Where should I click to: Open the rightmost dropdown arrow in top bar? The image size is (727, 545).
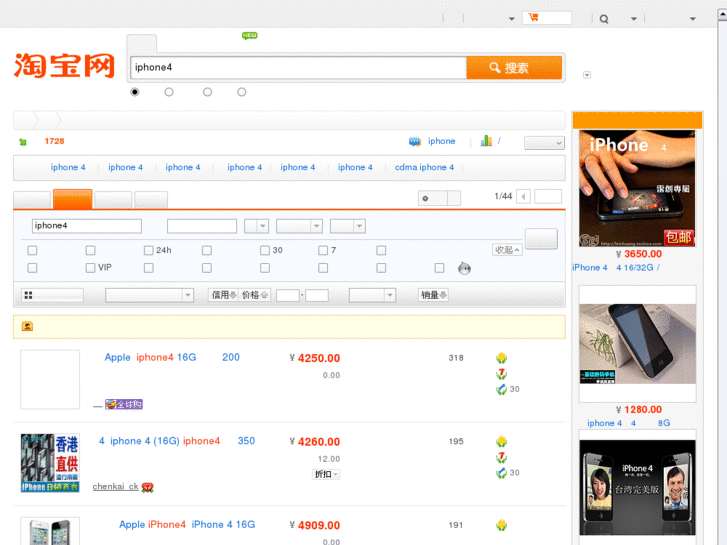(x=693, y=19)
